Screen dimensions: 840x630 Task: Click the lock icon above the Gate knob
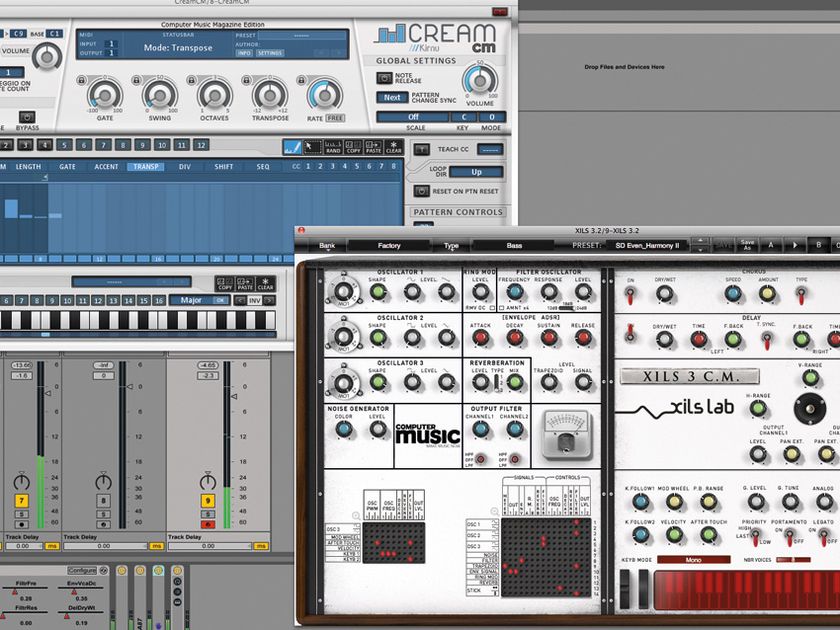[x=81, y=81]
